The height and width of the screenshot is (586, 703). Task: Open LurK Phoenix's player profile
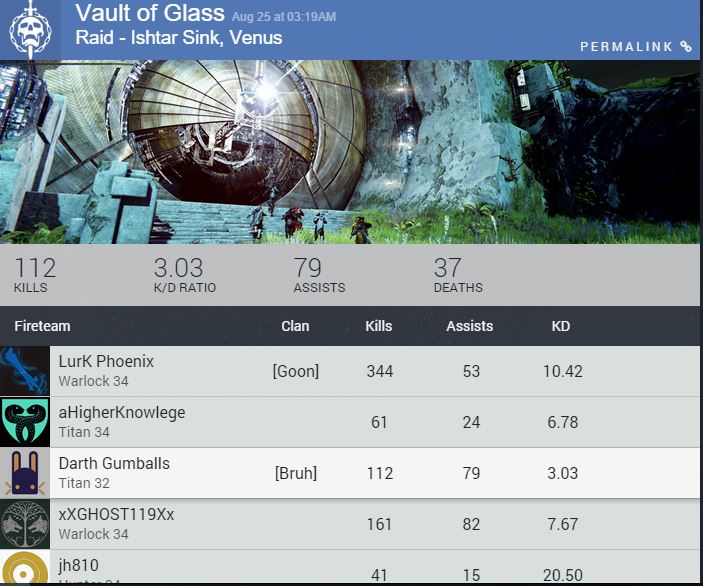[107, 362]
